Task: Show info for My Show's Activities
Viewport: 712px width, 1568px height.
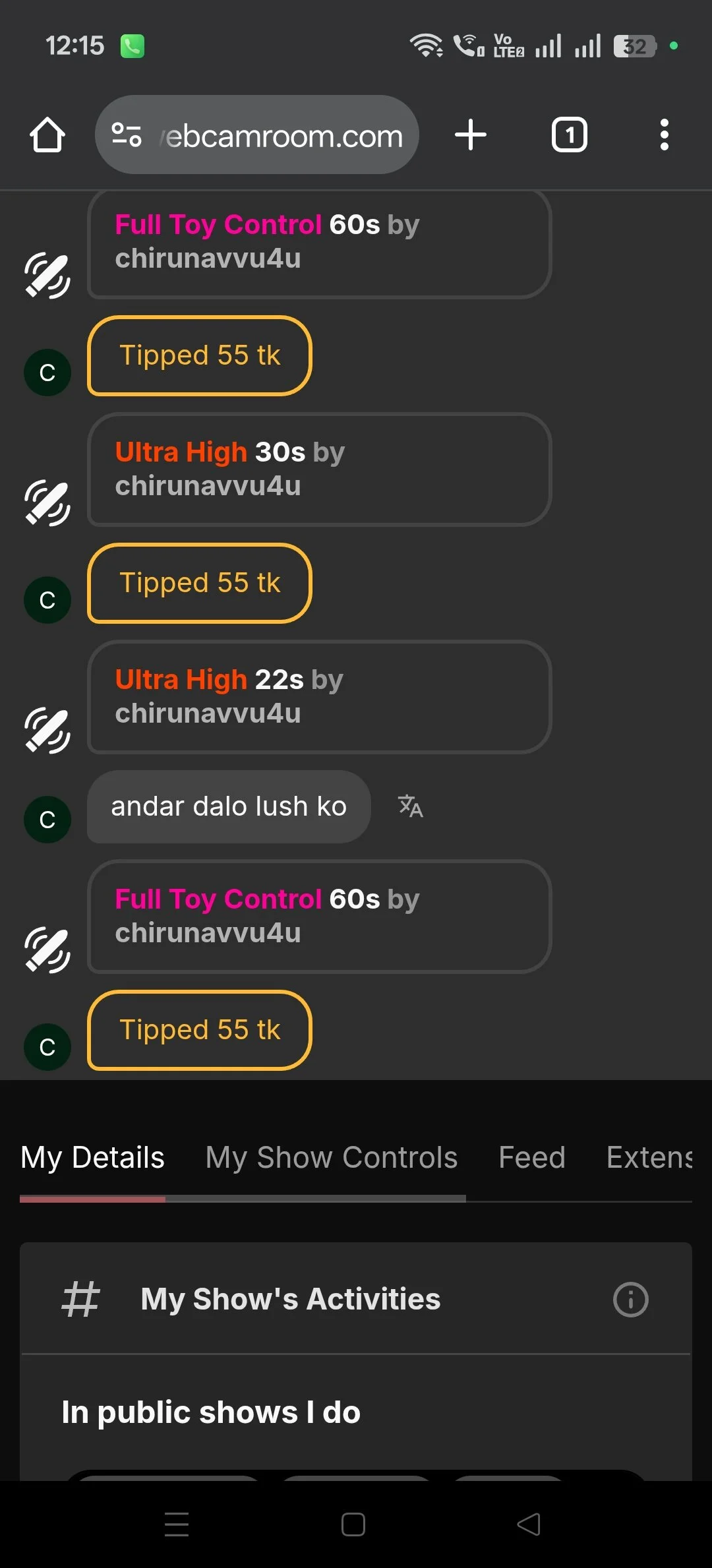Action: click(630, 1300)
